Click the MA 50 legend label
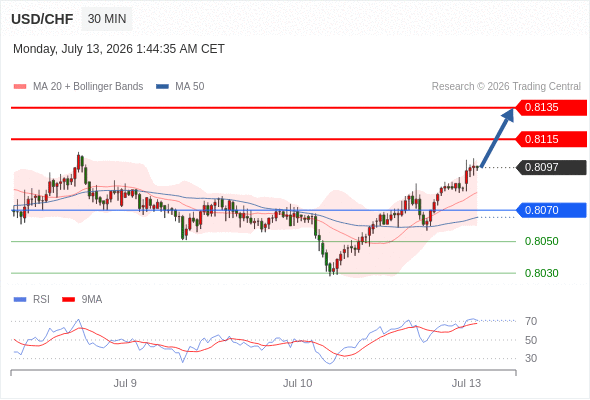 pyautogui.click(x=190, y=87)
